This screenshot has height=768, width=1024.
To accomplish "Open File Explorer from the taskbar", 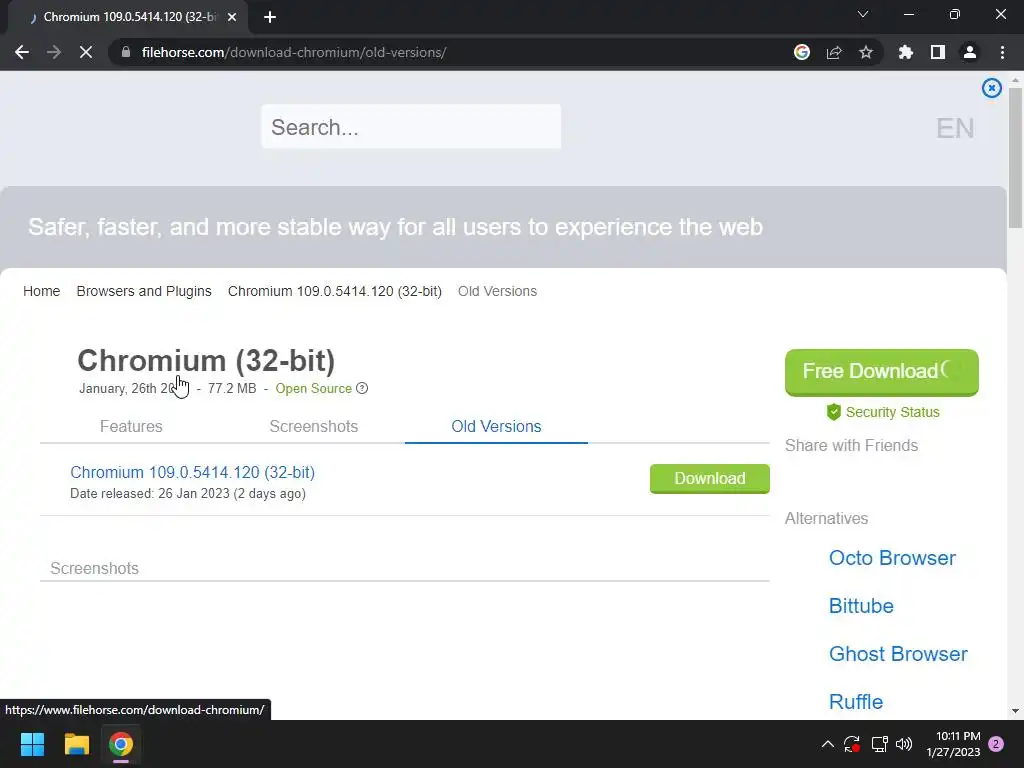I will pyautogui.click(x=76, y=744).
